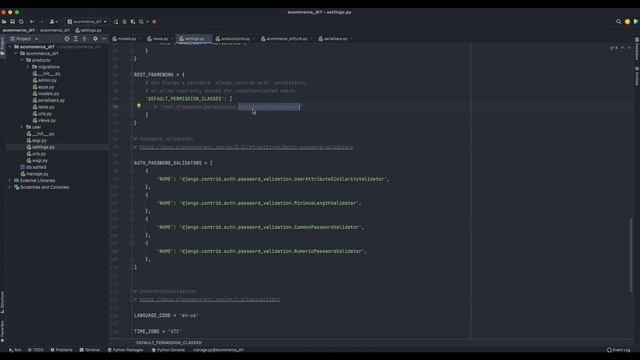Click the yellow avatar icon top right

627,22
